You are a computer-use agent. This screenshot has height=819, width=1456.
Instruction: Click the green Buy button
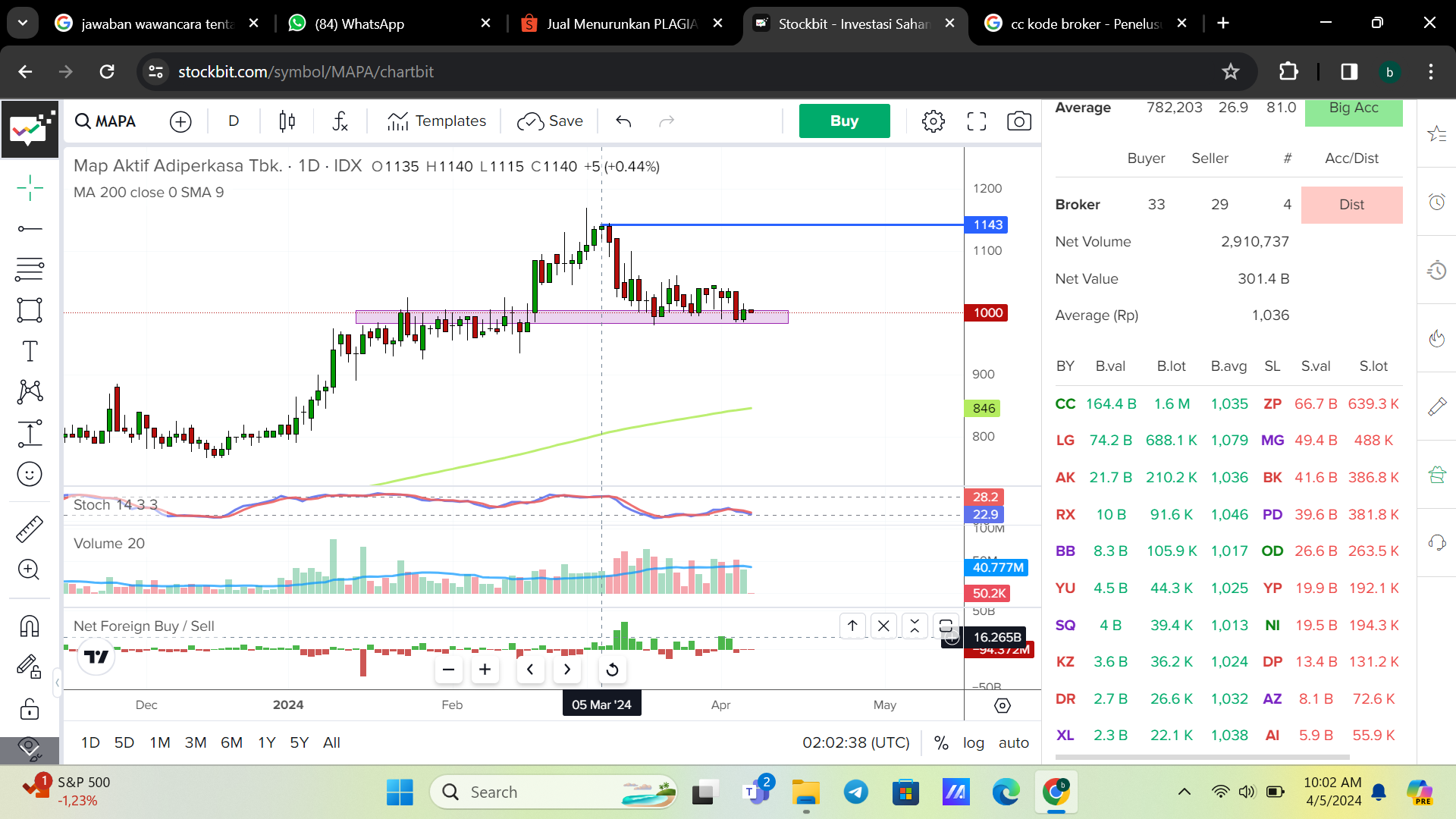844,121
